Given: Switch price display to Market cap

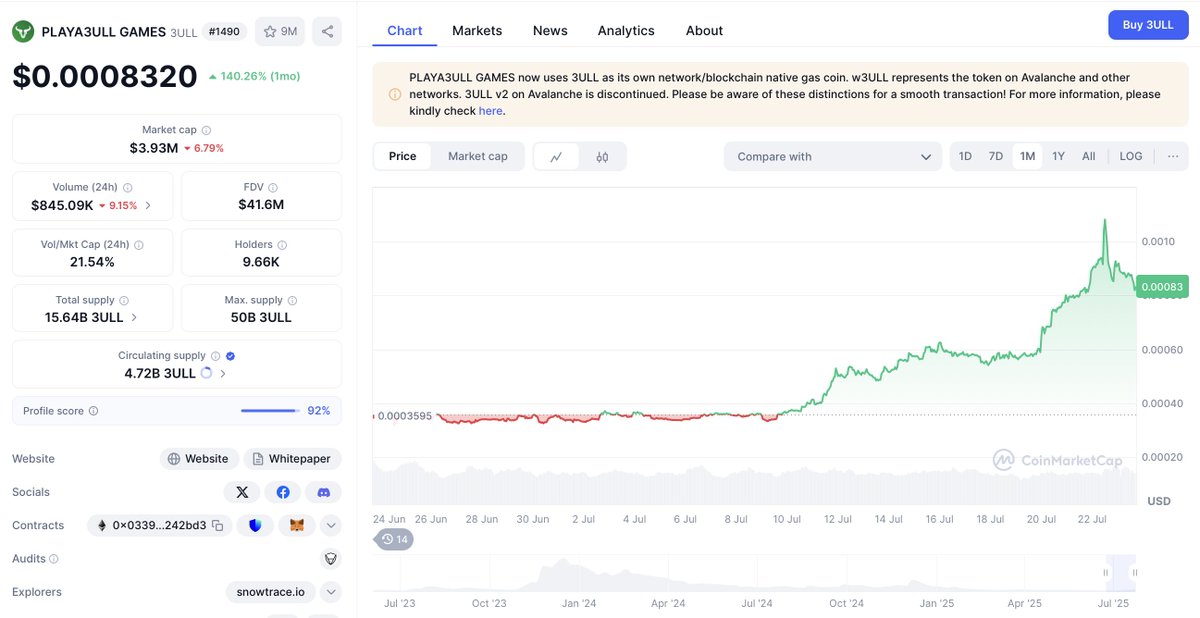Looking at the screenshot, I should (478, 156).
